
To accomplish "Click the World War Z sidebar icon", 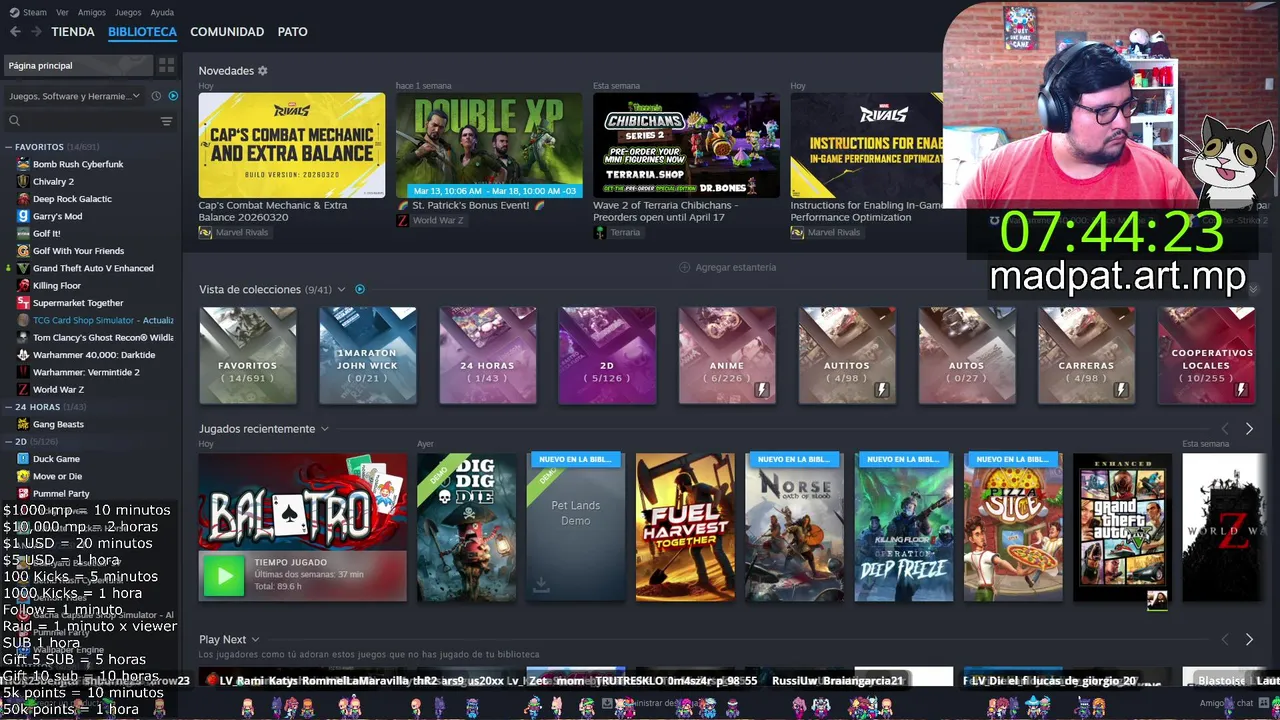I will tap(23, 389).
